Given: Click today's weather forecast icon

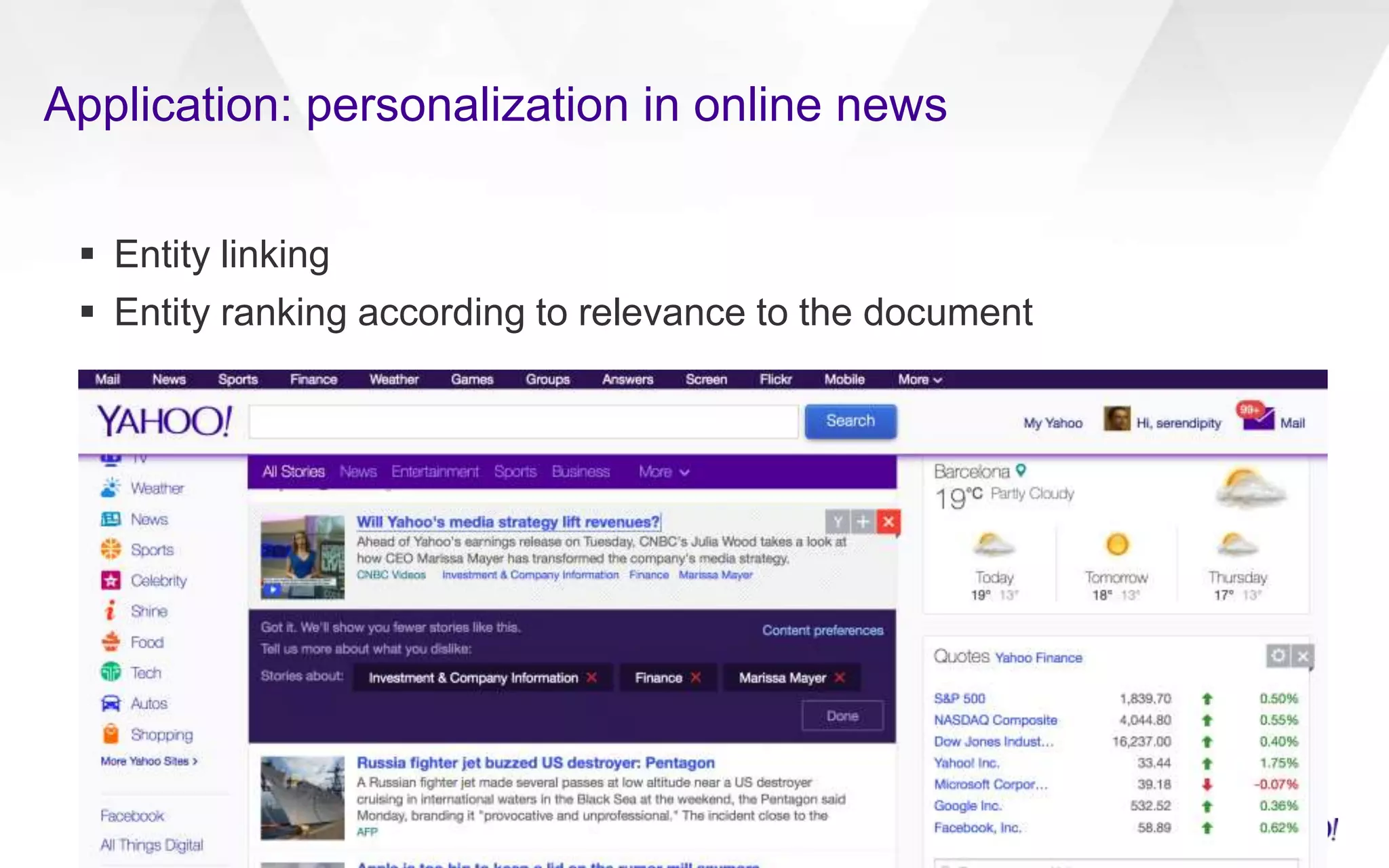Looking at the screenshot, I should click(x=994, y=545).
